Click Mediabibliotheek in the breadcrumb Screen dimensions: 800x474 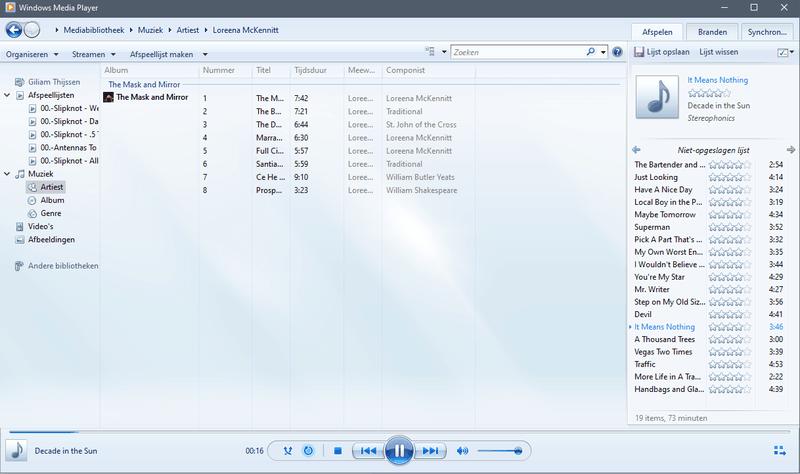click(x=94, y=30)
